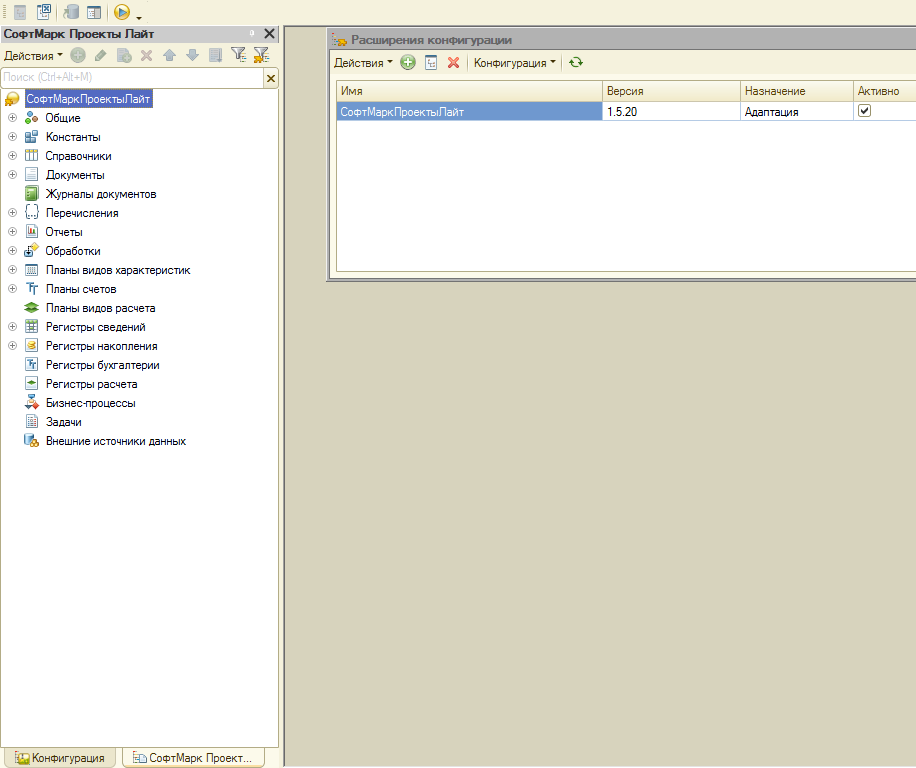The height and width of the screenshot is (768, 916).
Task: Switch to the Конфигурация bottom tab
Action: [59, 757]
